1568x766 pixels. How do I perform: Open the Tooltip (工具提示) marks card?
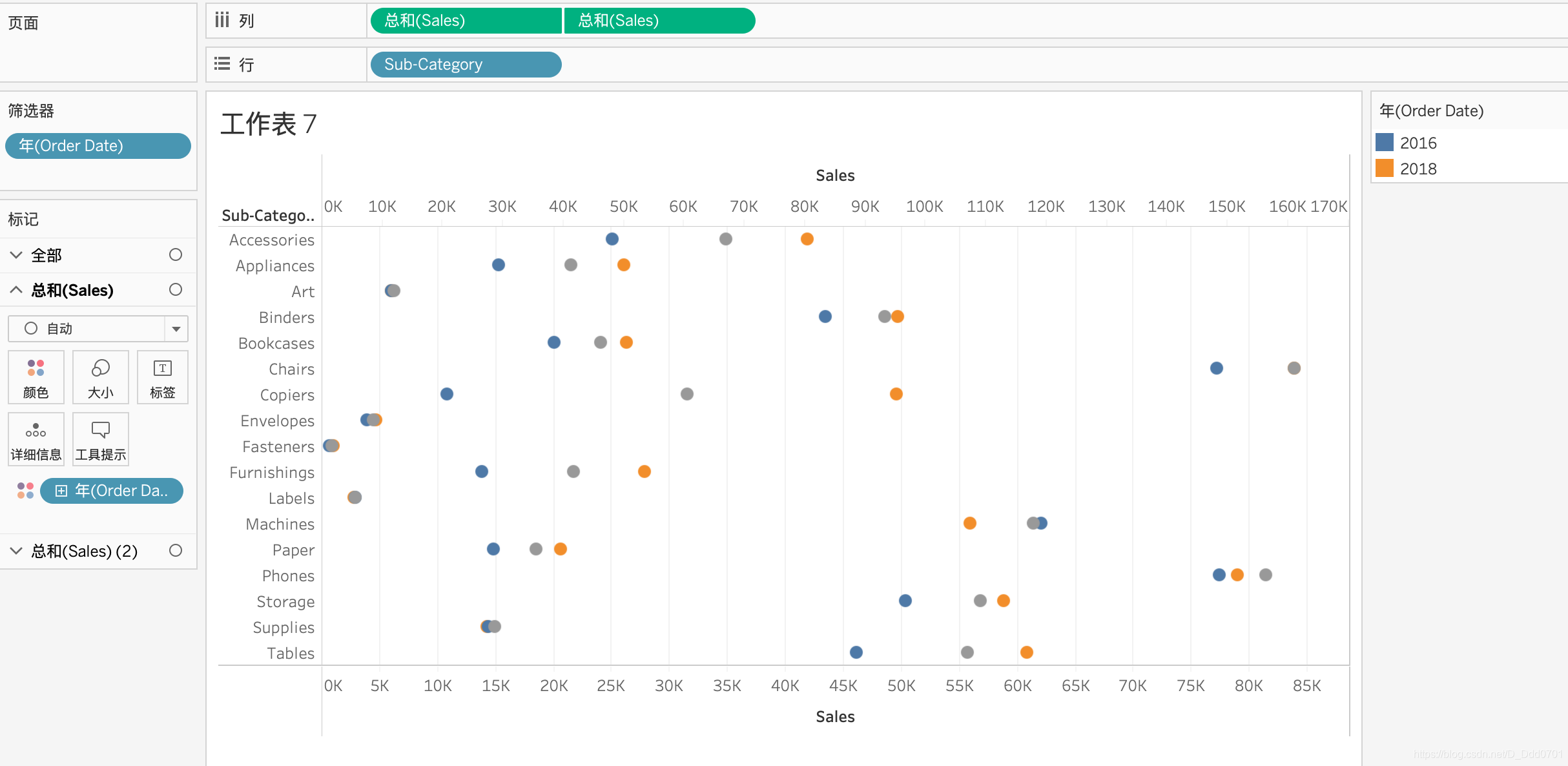tap(100, 439)
